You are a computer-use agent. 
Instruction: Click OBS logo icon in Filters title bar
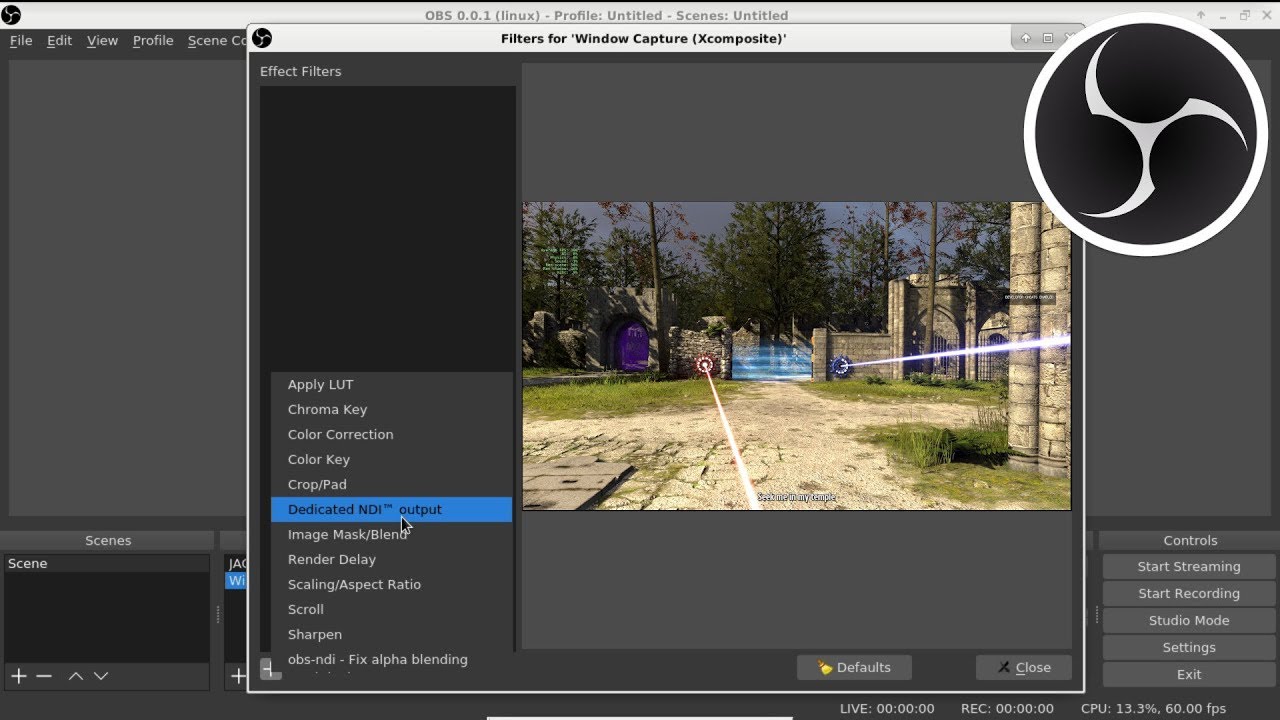(262, 38)
